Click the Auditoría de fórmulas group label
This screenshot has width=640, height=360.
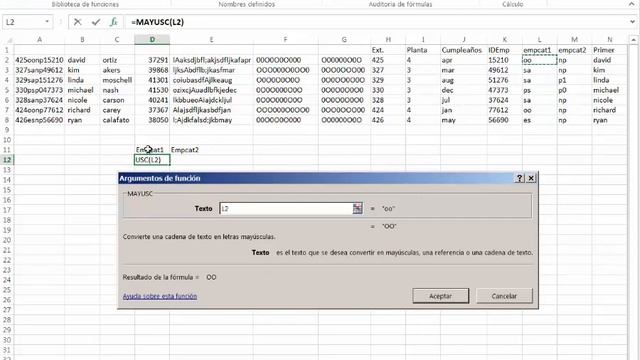[x=400, y=4]
